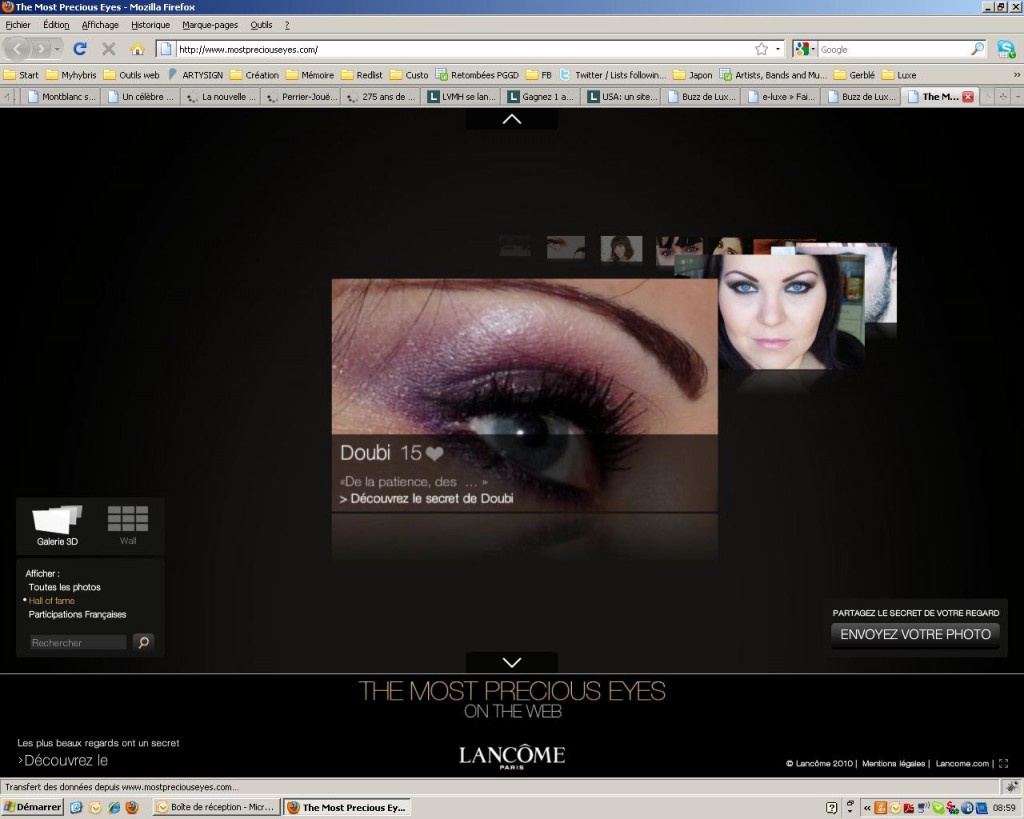1024x819 pixels.
Task: Like Doubi's photo with the heart icon
Action: point(435,453)
